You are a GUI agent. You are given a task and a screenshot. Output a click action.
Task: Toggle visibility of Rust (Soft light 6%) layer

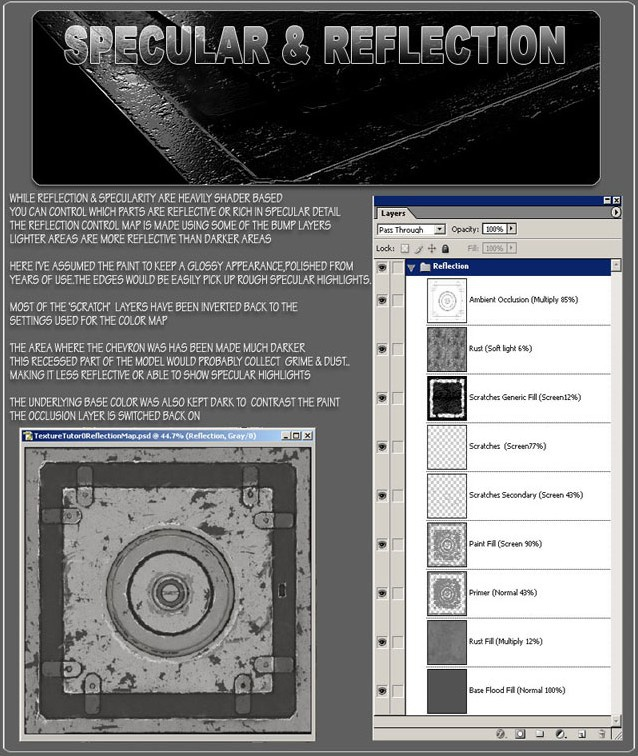(382, 349)
